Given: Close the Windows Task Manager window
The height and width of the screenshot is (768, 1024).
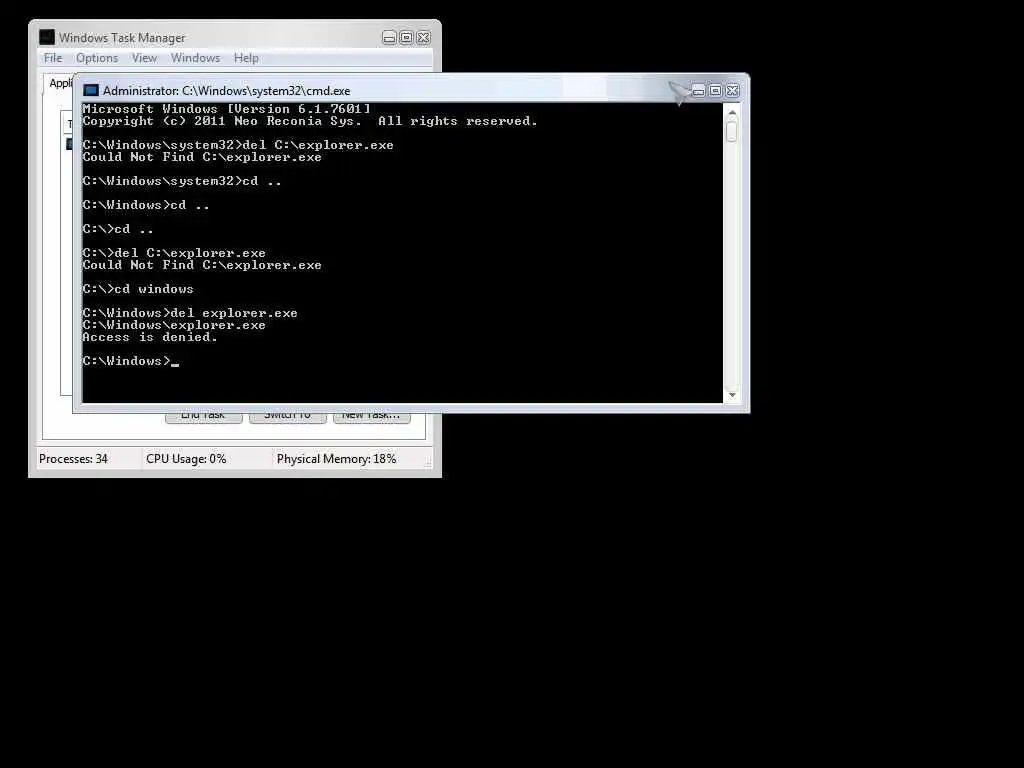Looking at the screenshot, I should [x=423, y=38].
